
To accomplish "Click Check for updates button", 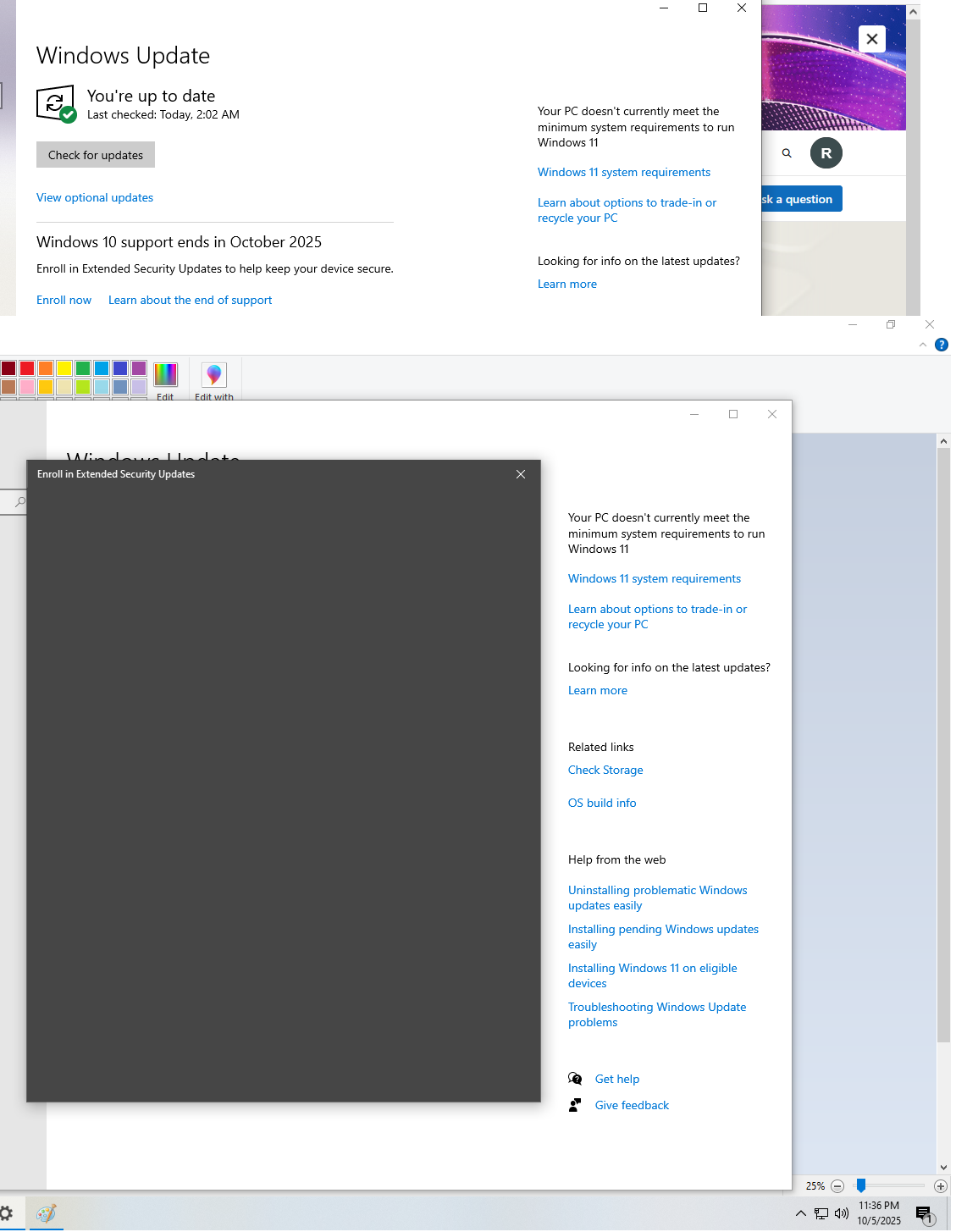I will point(96,155).
